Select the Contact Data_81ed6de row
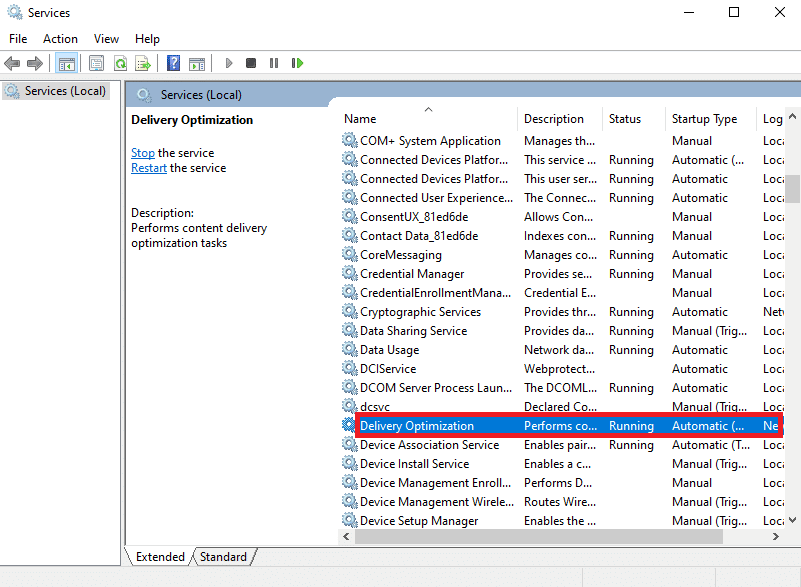This screenshot has width=801, height=587. [x=562, y=236]
